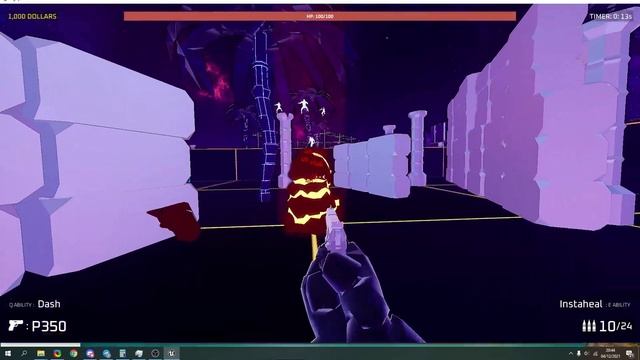Click the microphone tray icon
This screenshot has width=640, height=360.
pos(578,353)
